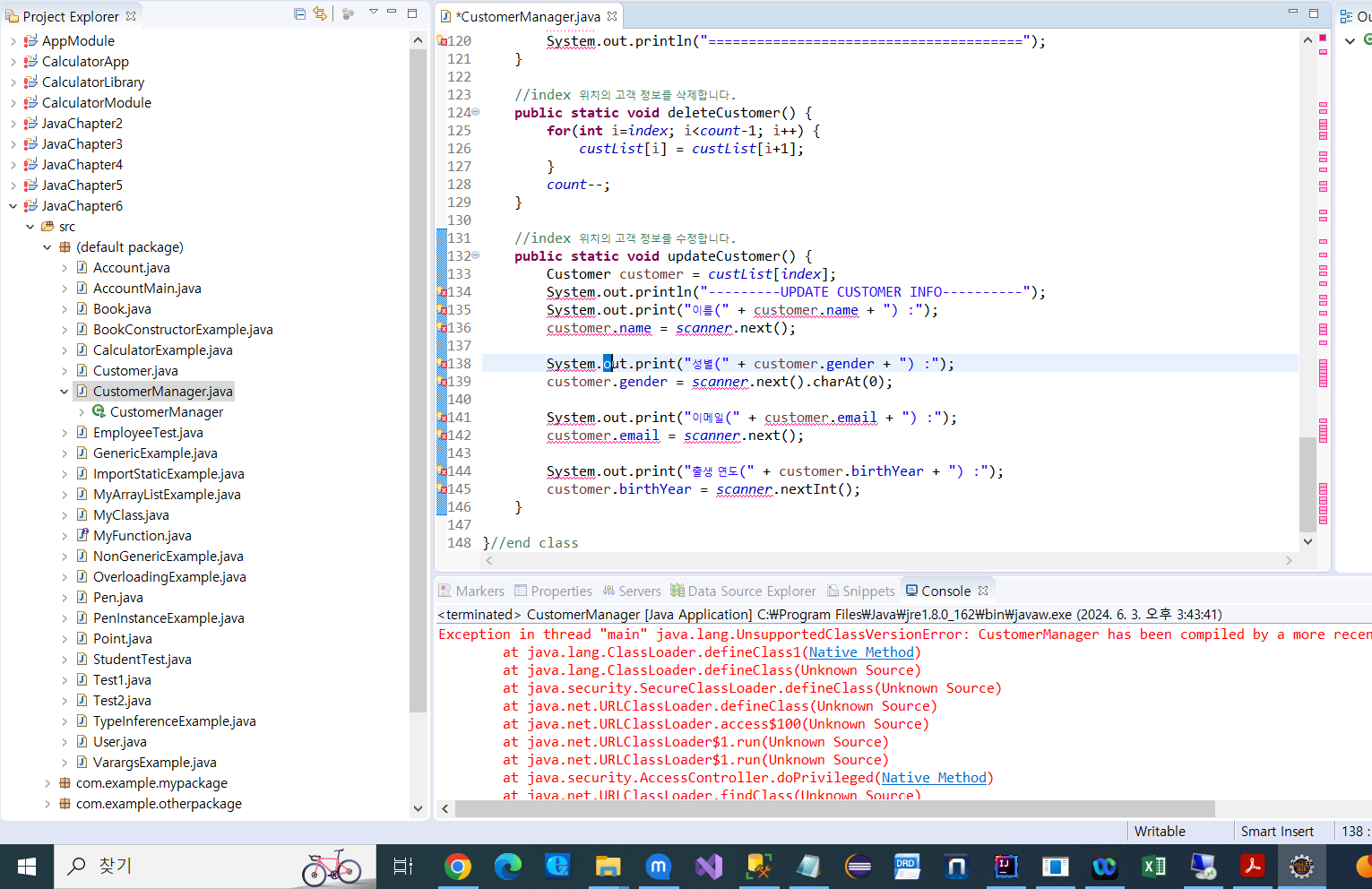This screenshot has width=1372, height=889.
Task: Toggle Link with Editor in Project Explorer
Action: tap(320, 13)
